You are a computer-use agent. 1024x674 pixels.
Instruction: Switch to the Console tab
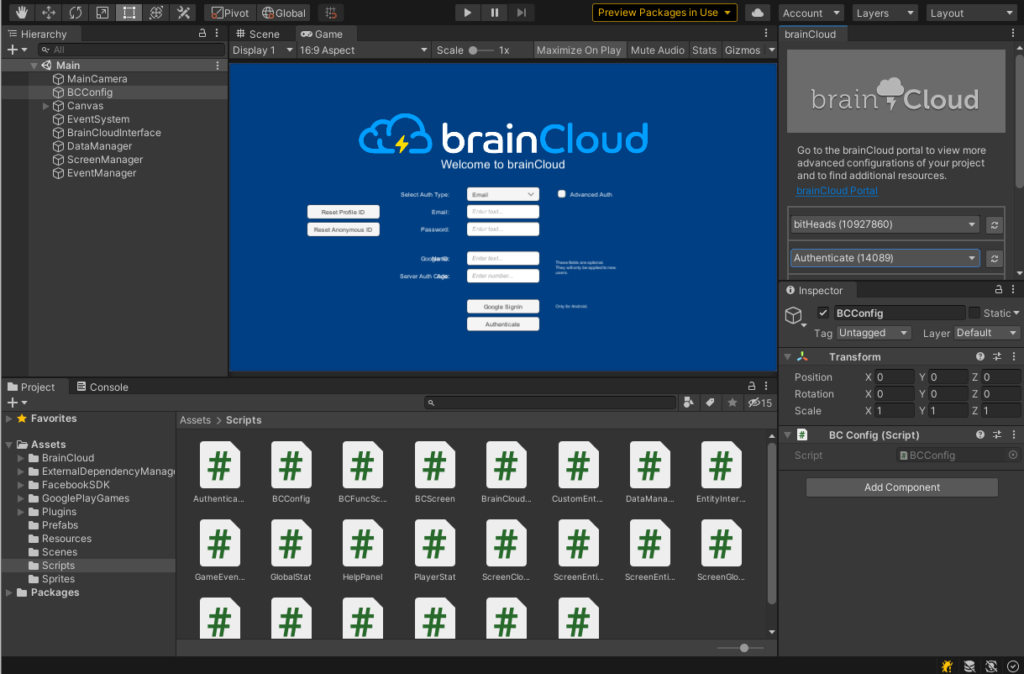click(x=103, y=387)
